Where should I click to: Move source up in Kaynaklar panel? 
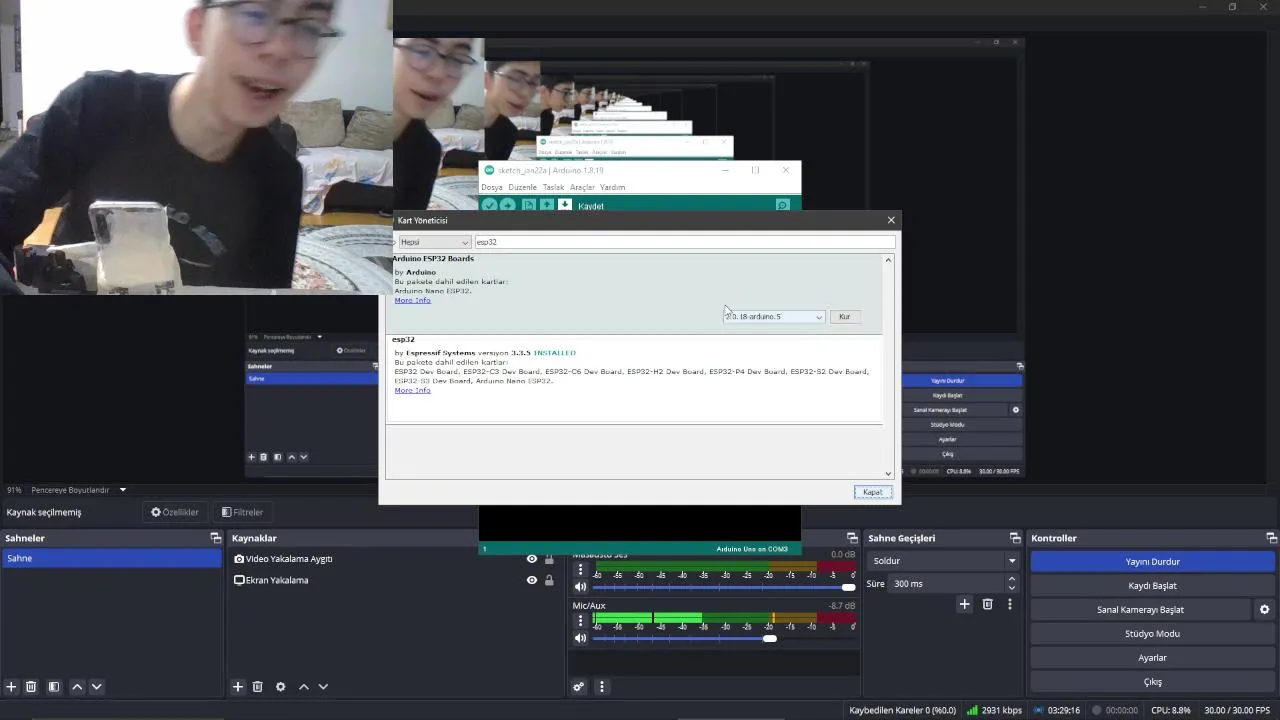304,687
